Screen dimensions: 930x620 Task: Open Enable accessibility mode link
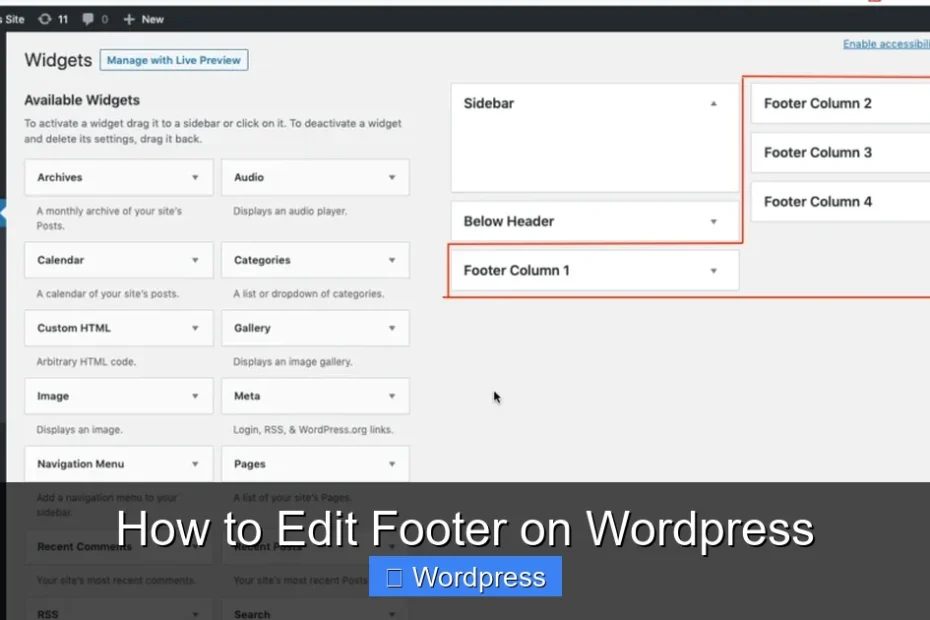(x=886, y=44)
